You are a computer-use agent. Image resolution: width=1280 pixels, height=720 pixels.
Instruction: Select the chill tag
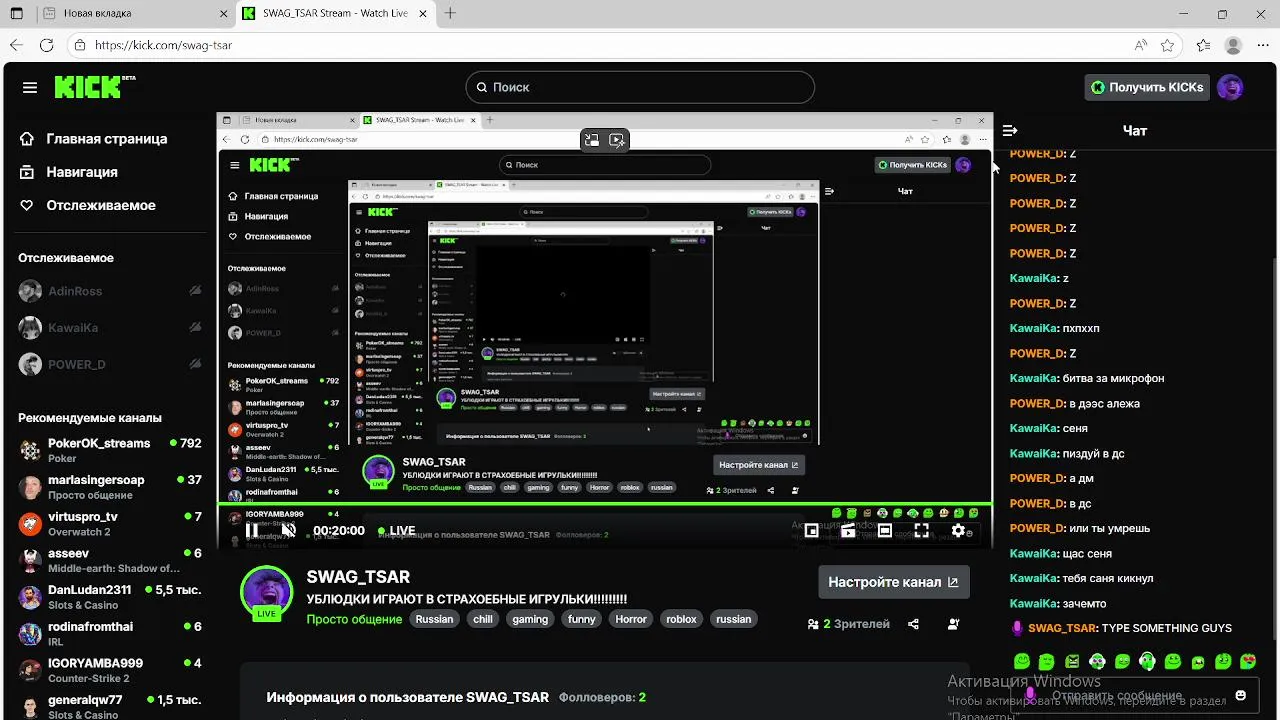483,619
